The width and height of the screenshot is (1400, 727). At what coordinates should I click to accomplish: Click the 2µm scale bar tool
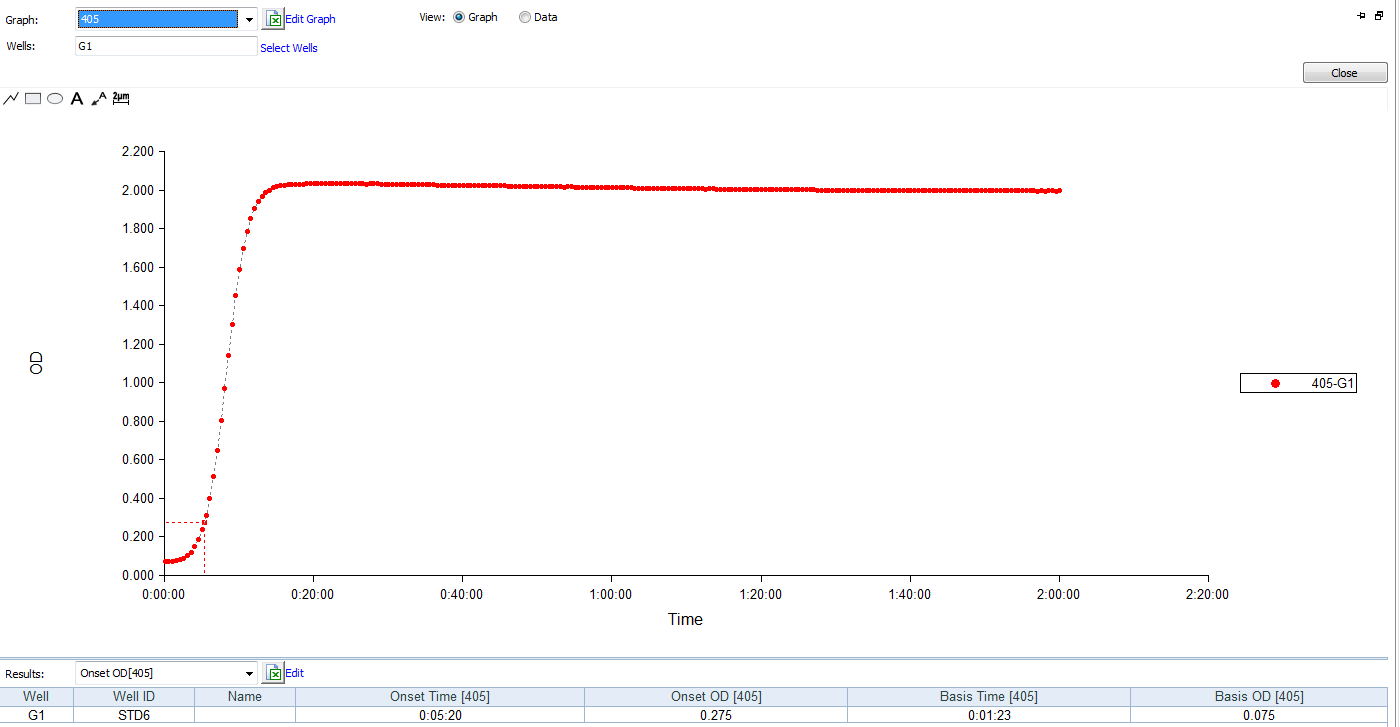pyautogui.click(x=121, y=97)
